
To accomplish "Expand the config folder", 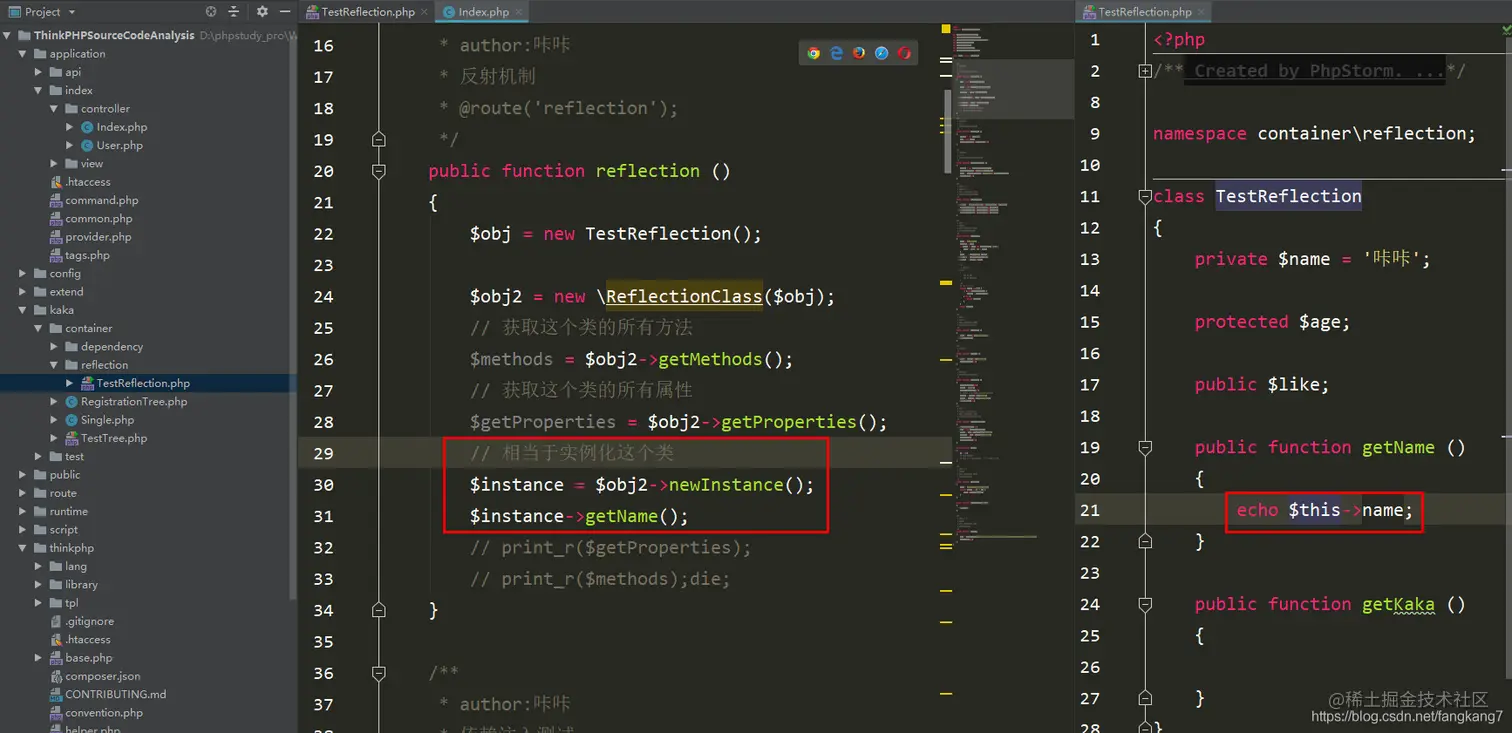I will pos(23,273).
